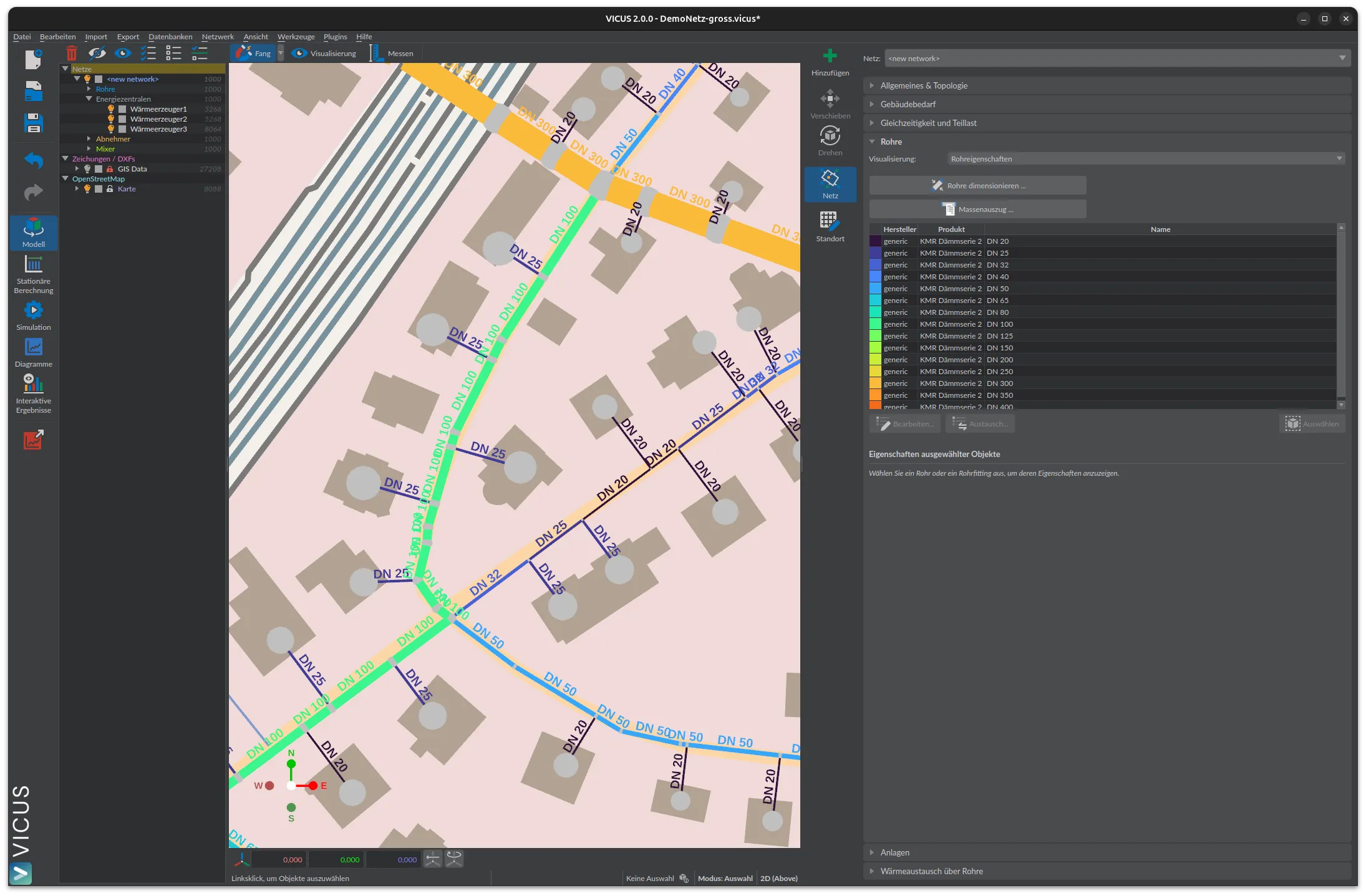Collapse the Rohre section

(x=1107, y=142)
